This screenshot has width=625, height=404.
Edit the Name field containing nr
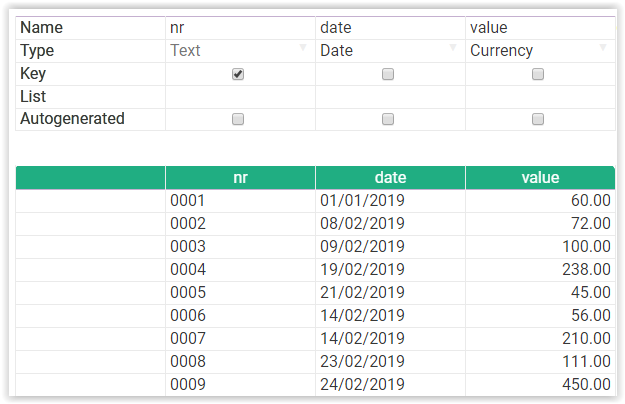click(240, 28)
